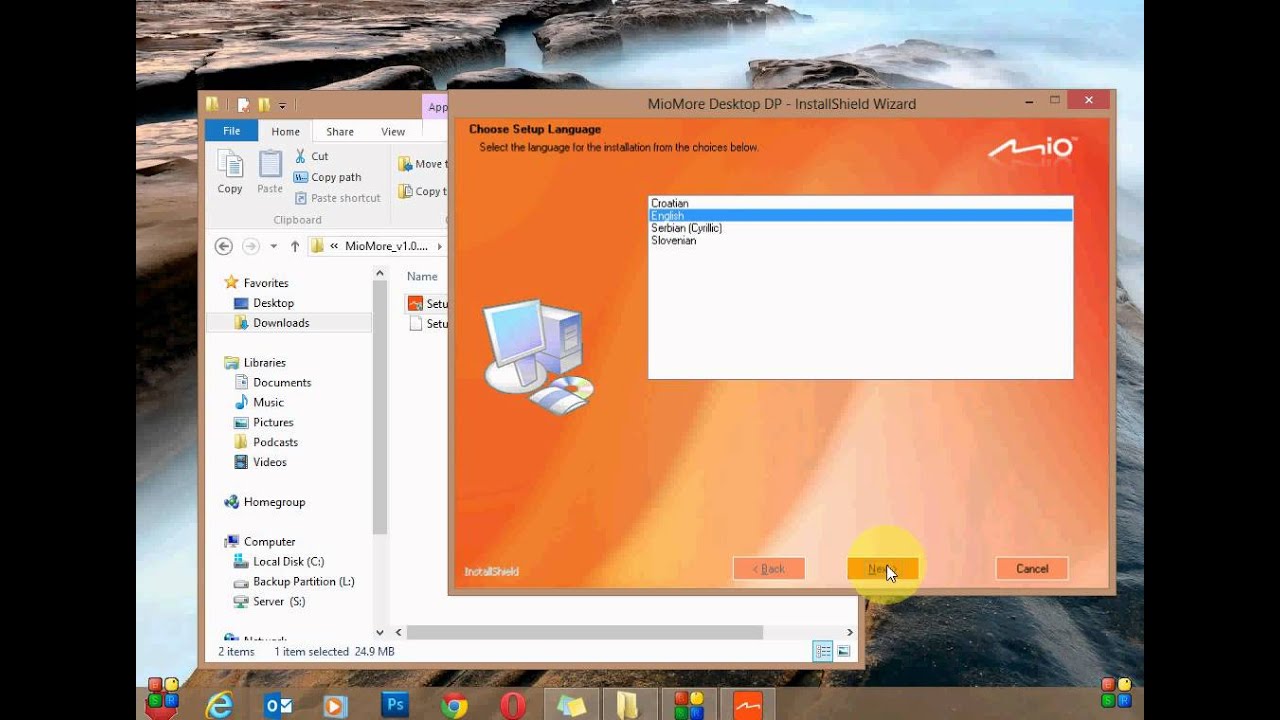
Task: Open Customize Quick Access Toolbar dropdown
Action: [x=283, y=105]
